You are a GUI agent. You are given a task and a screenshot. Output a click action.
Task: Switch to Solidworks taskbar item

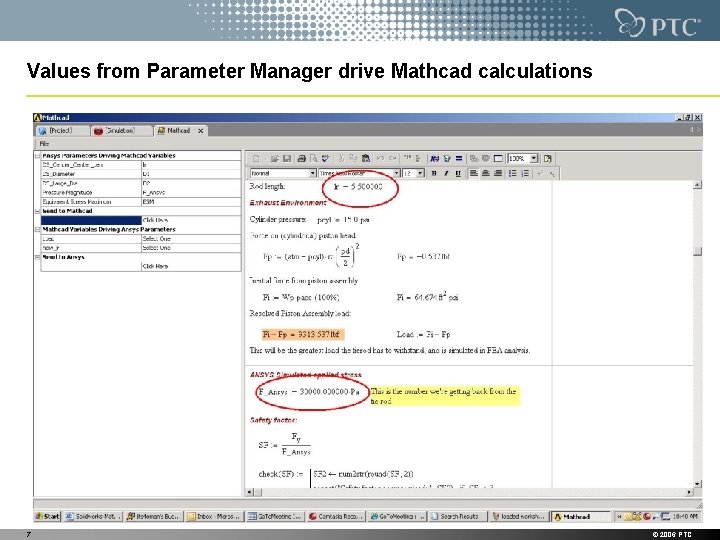93,517
